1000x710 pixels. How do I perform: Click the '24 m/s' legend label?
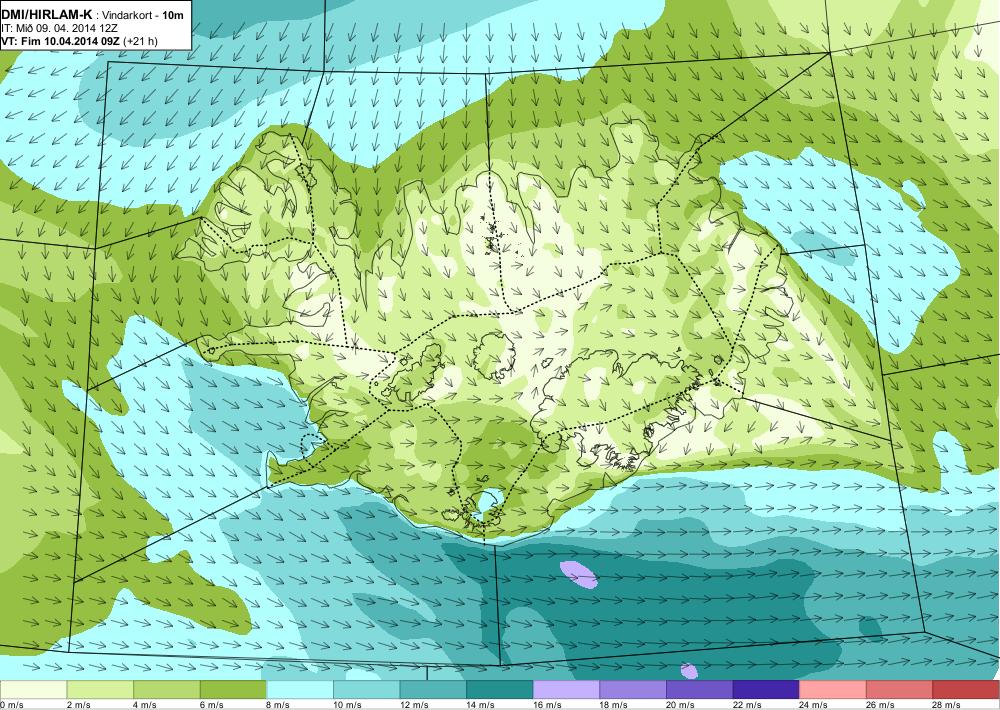coord(814,705)
